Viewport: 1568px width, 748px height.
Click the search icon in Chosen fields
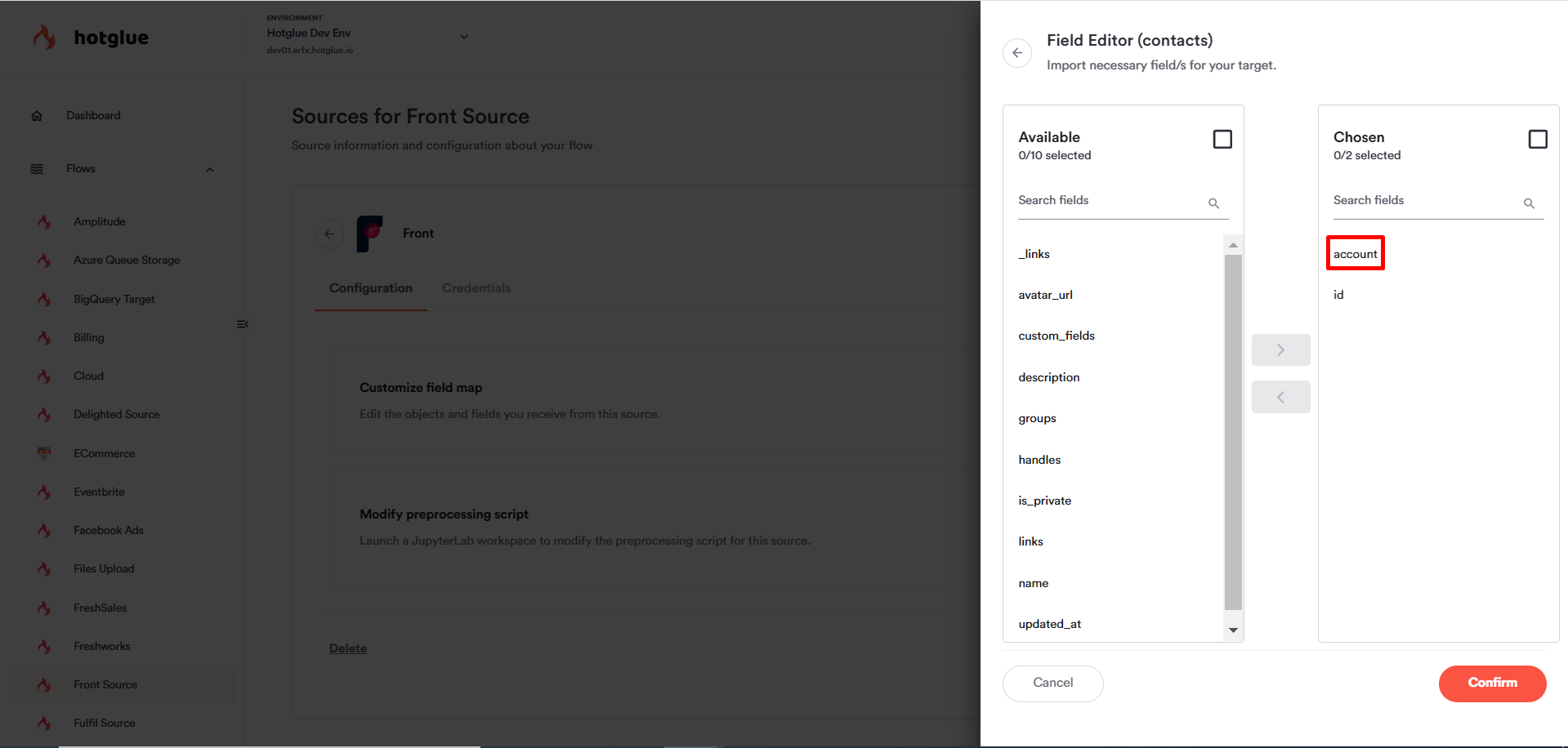coord(1529,203)
